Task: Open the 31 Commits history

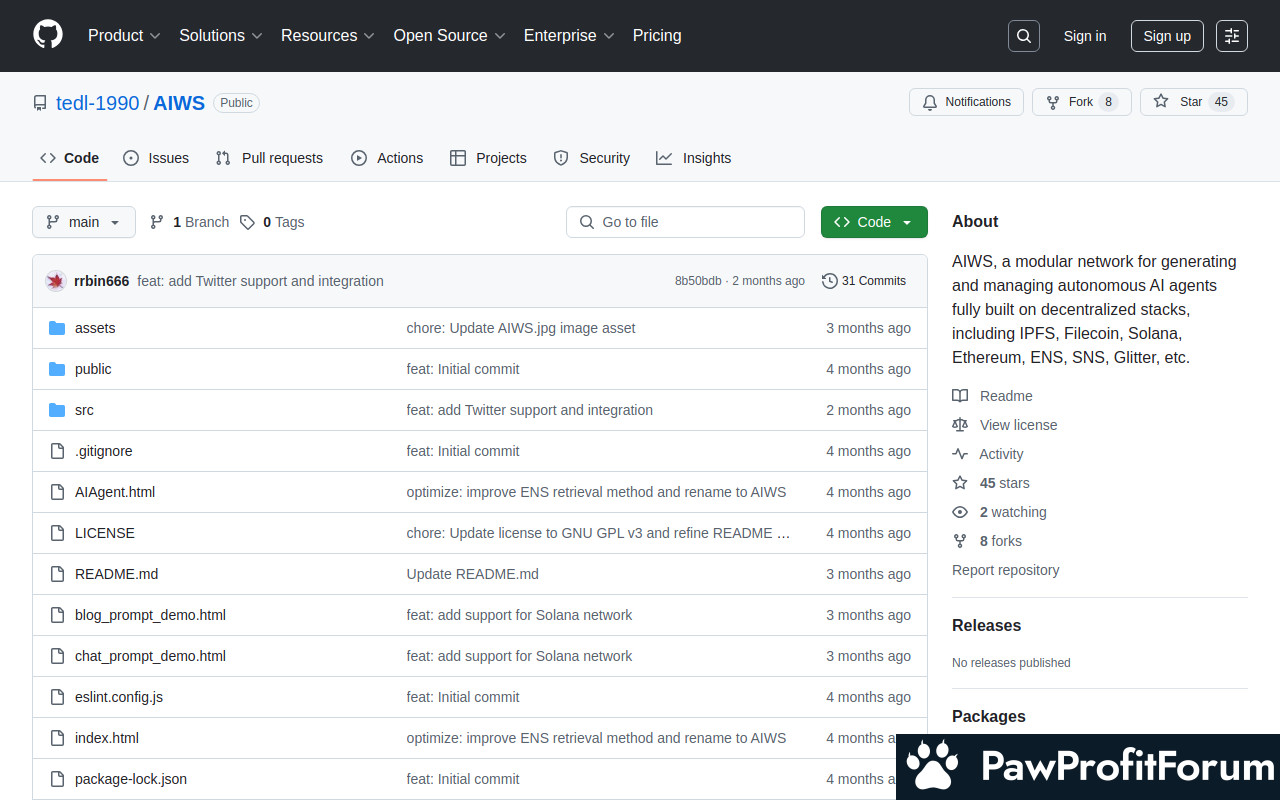Action: [x=864, y=281]
